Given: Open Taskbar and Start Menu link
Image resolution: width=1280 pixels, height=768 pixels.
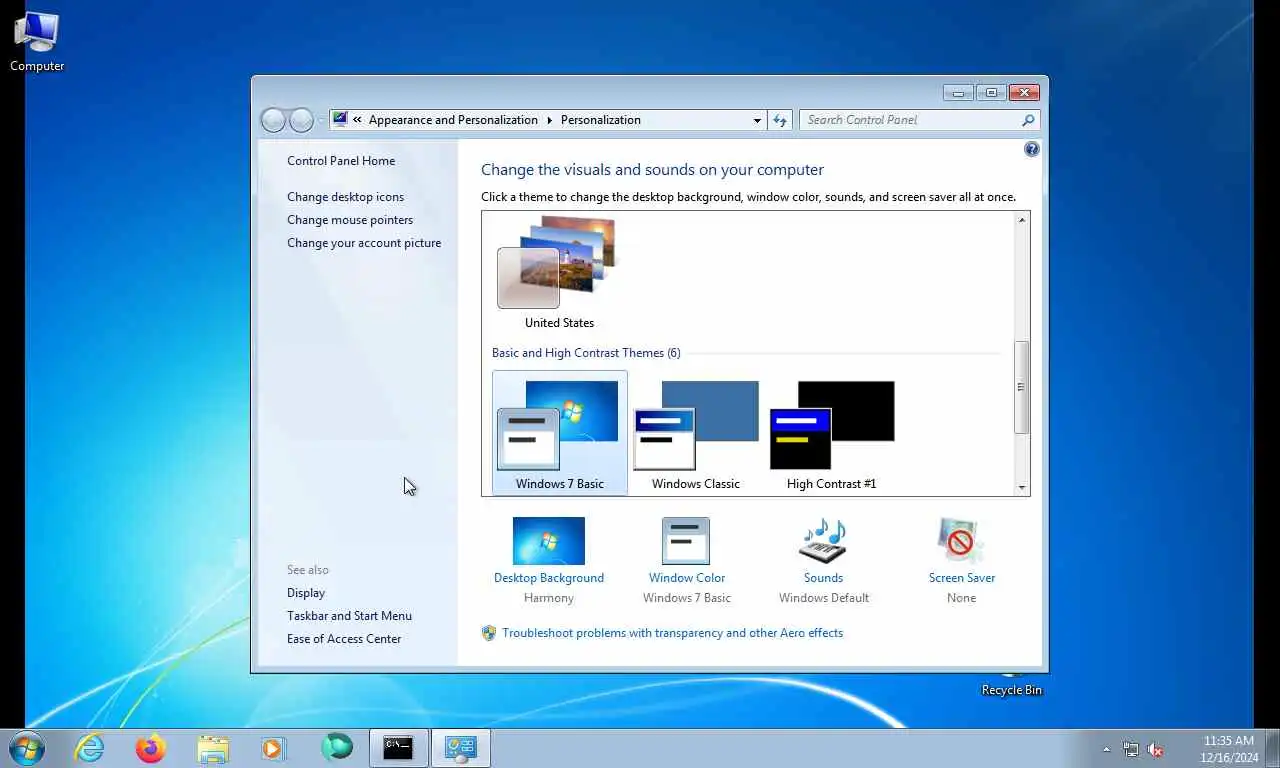Looking at the screenshot, I should coord(349,616).
